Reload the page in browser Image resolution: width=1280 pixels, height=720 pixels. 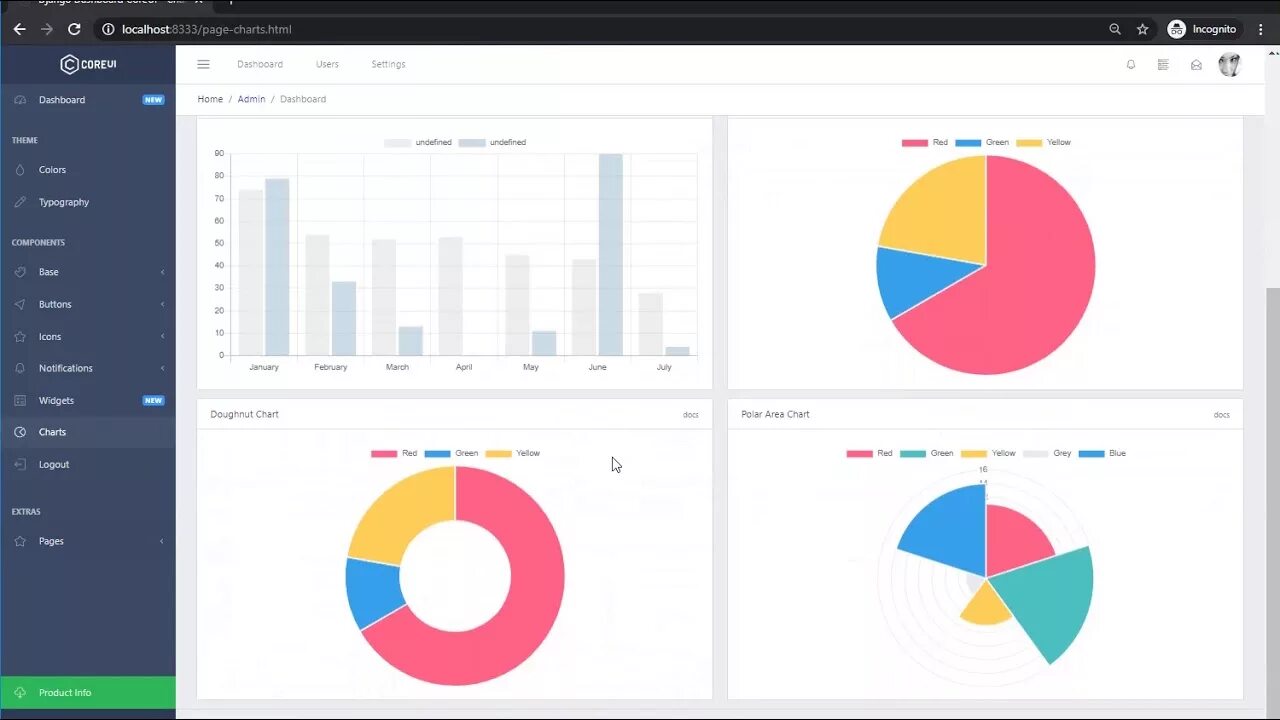point(74,29)
